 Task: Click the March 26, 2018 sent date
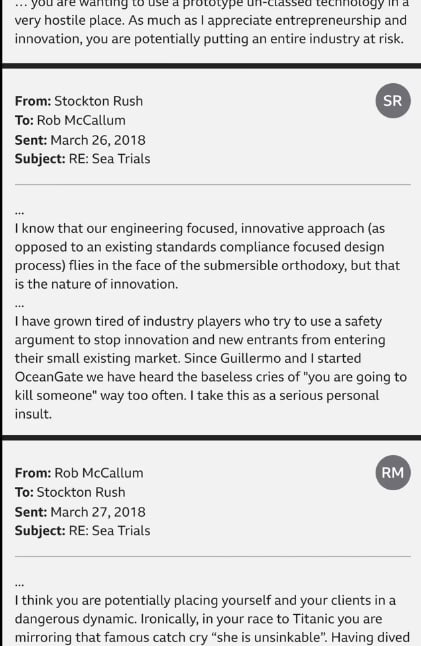point(98,140)
